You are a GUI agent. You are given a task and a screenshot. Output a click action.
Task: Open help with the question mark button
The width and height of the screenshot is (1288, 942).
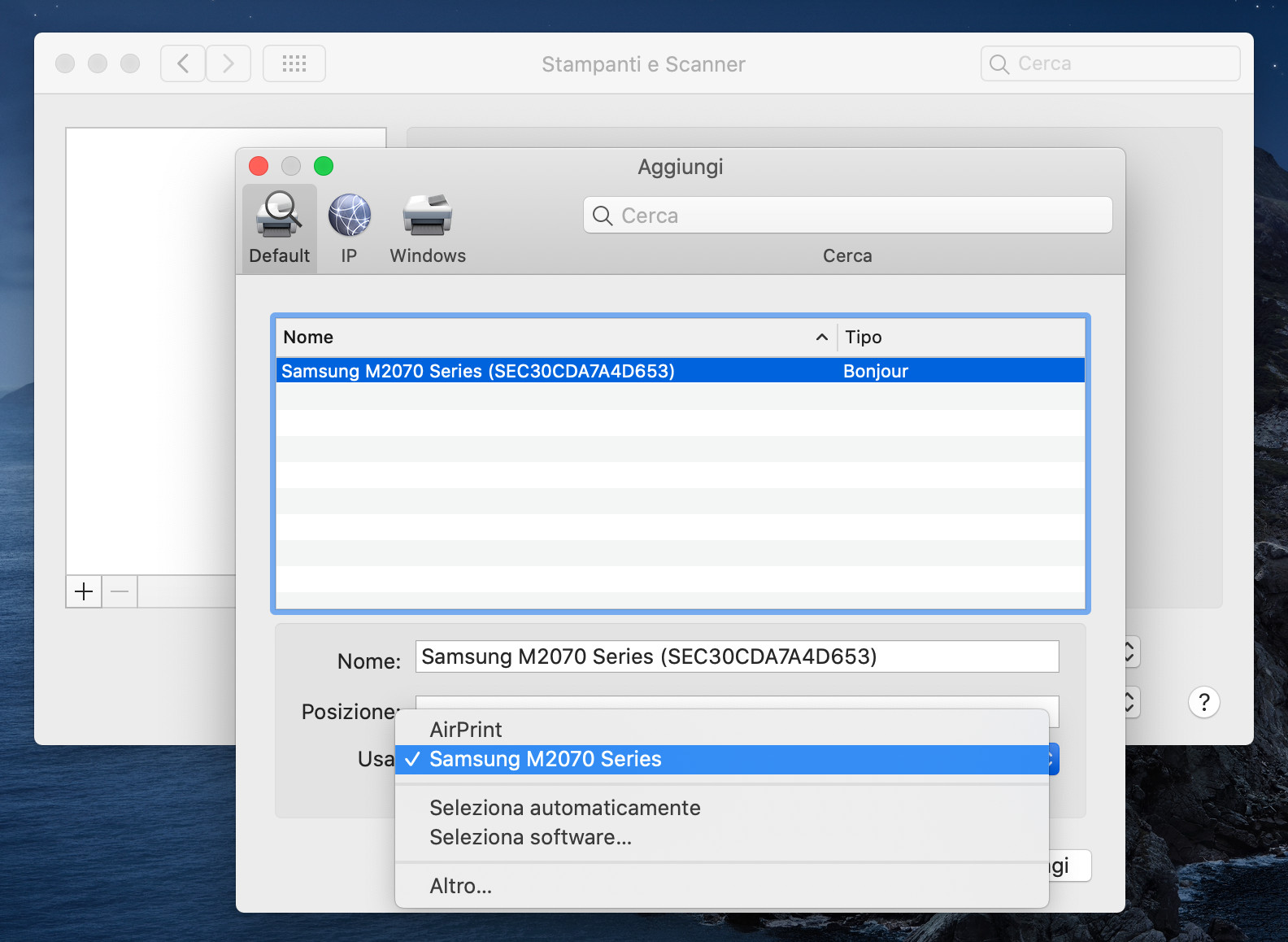pyautogui.click(x=1204, y=702)
